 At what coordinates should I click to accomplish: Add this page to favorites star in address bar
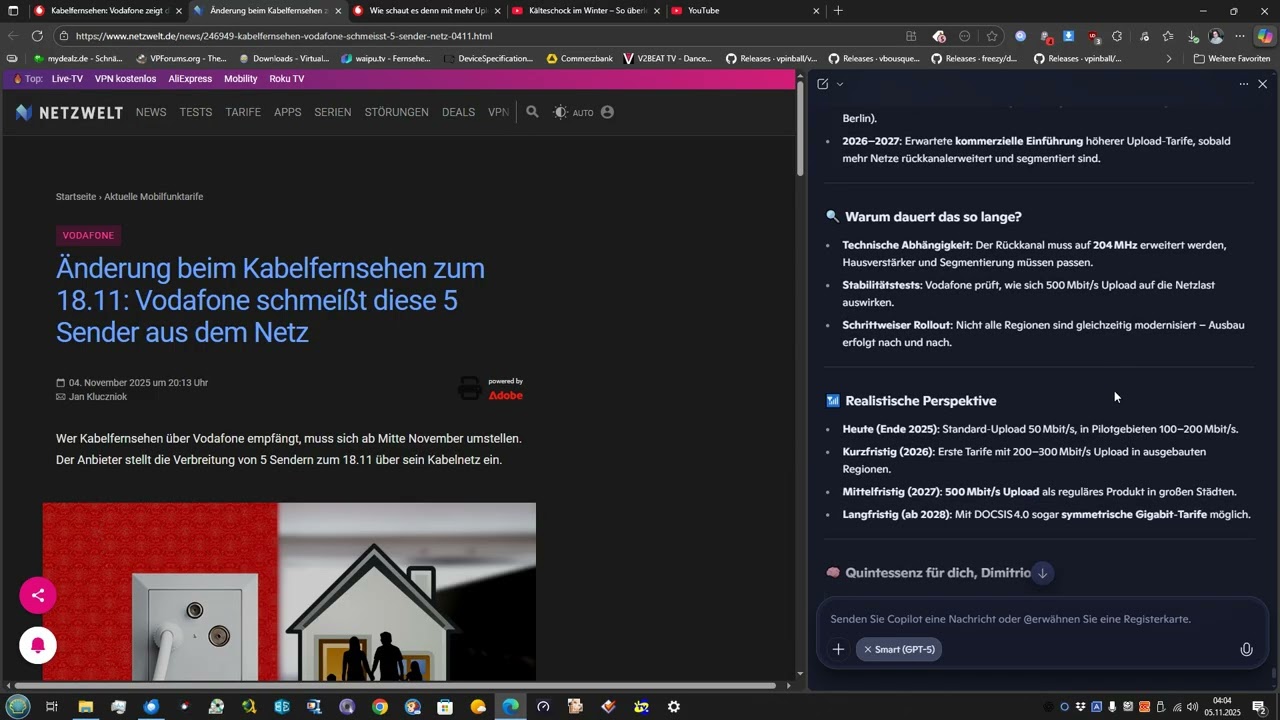(x=992, y=36)
